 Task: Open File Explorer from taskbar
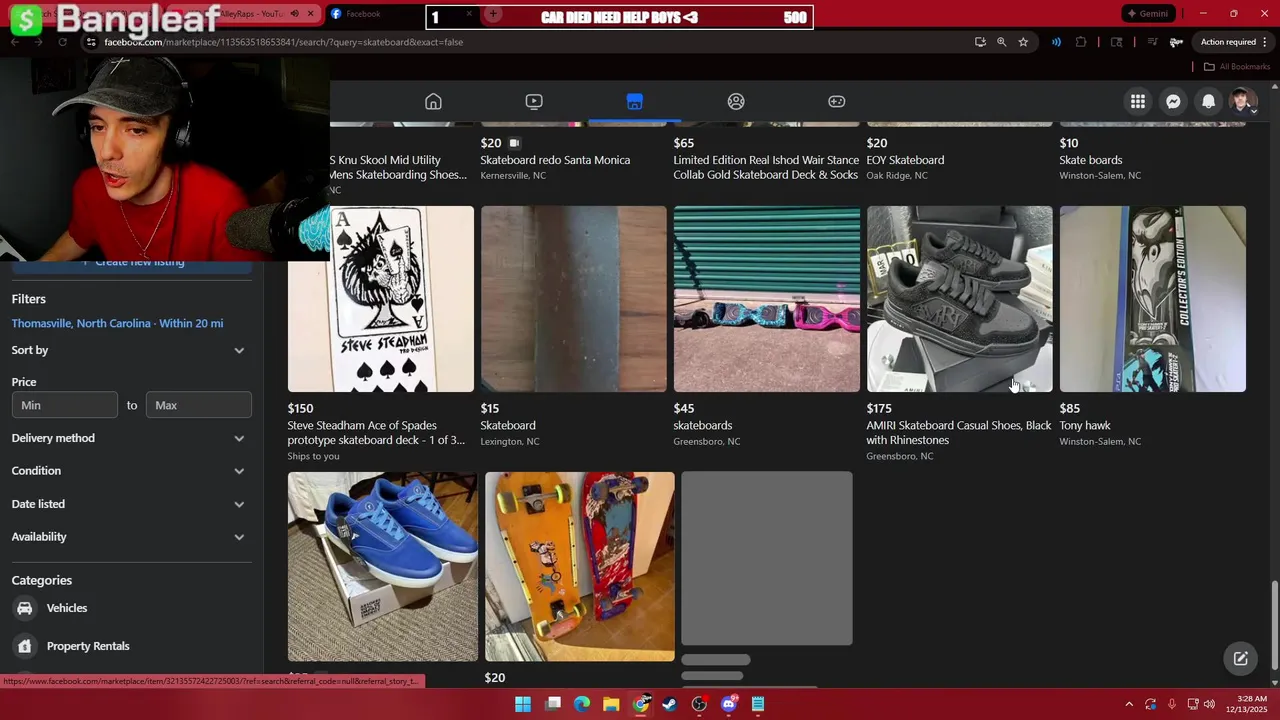pos(611,704)
